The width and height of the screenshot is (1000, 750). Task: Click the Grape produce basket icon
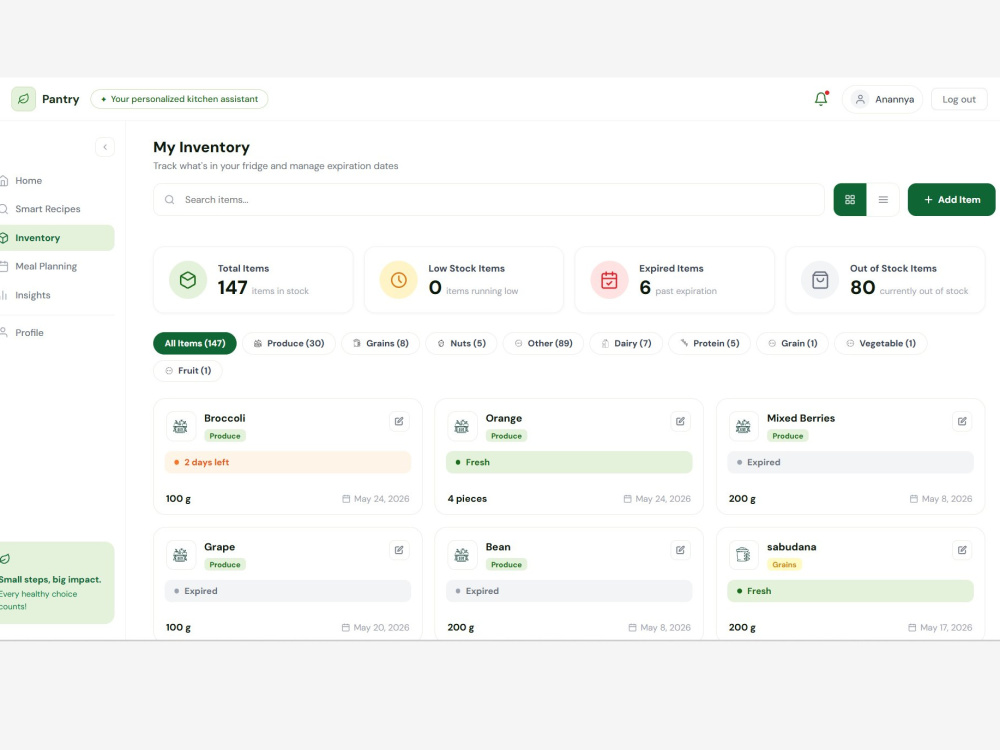click(180, 555)
